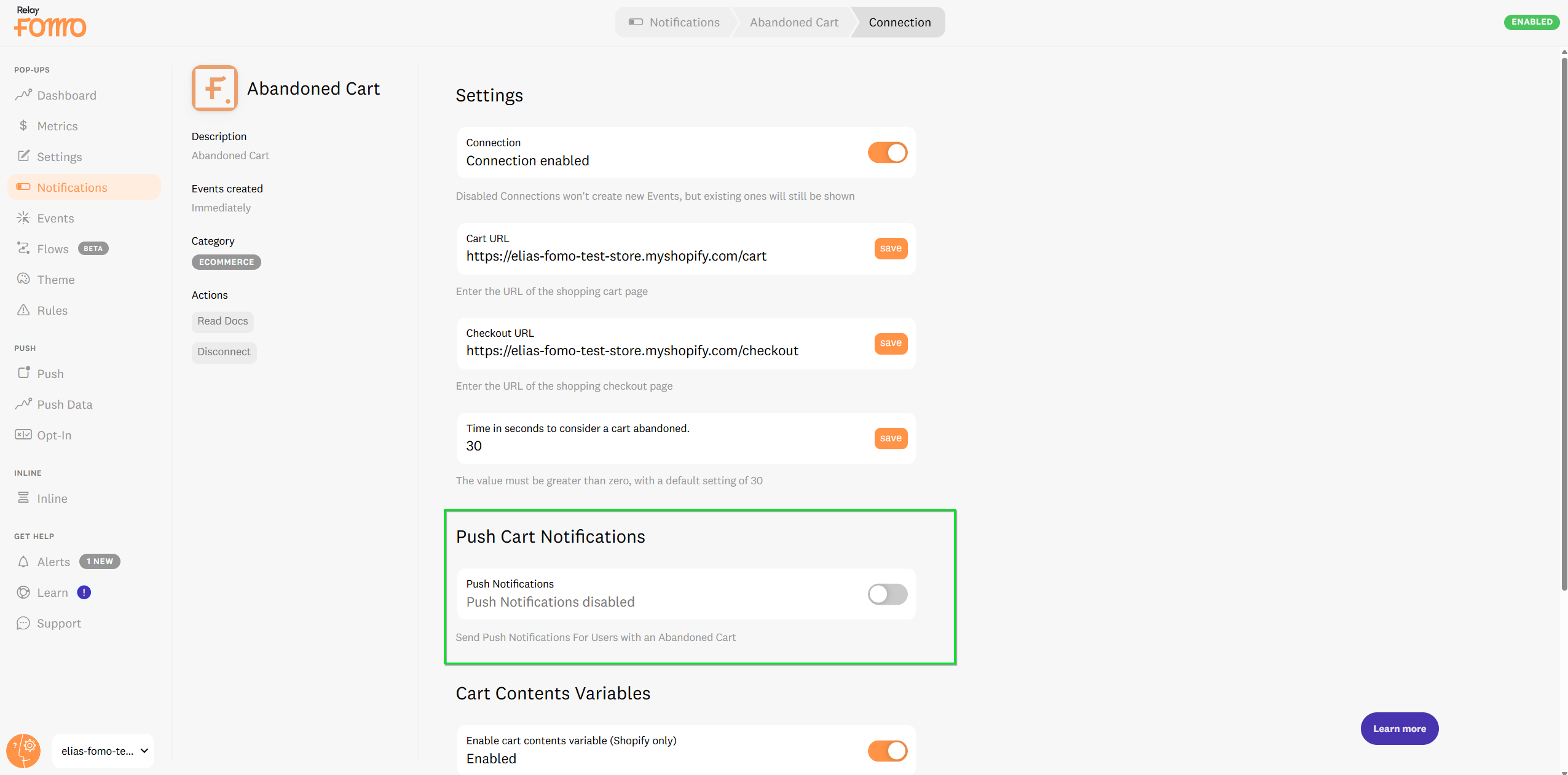
Task: Open the Opt-In sidebar icon
Action: point(23,435)
